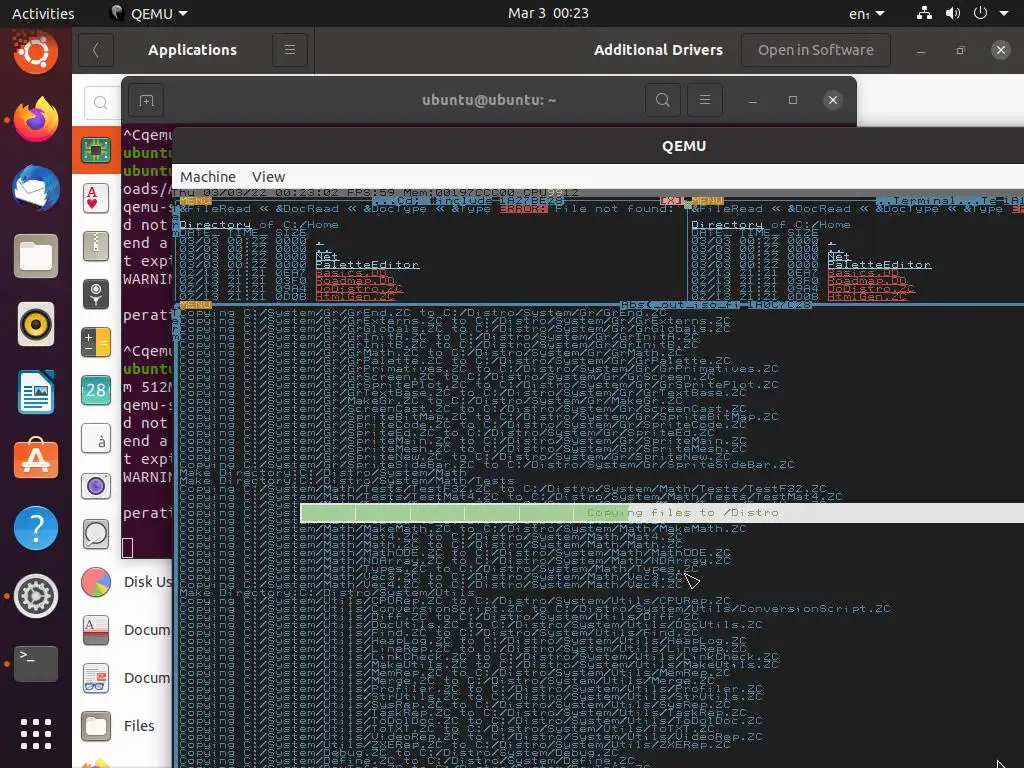Open the View menu in QEMU
The width and height of the screenshot is (1024, 768).
coord(268,177)
